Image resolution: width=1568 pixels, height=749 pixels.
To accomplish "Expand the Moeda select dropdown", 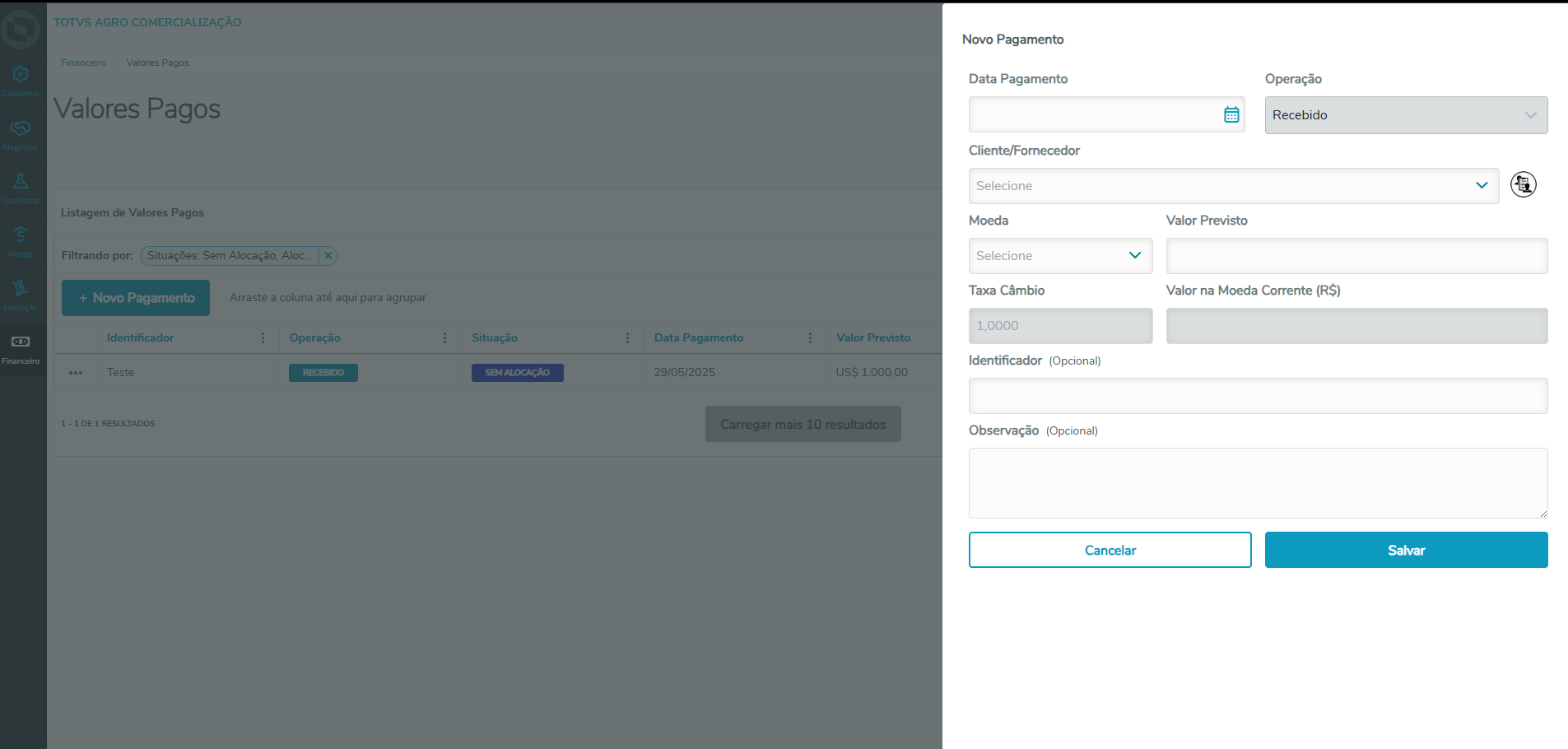I will coord(1060,256).
